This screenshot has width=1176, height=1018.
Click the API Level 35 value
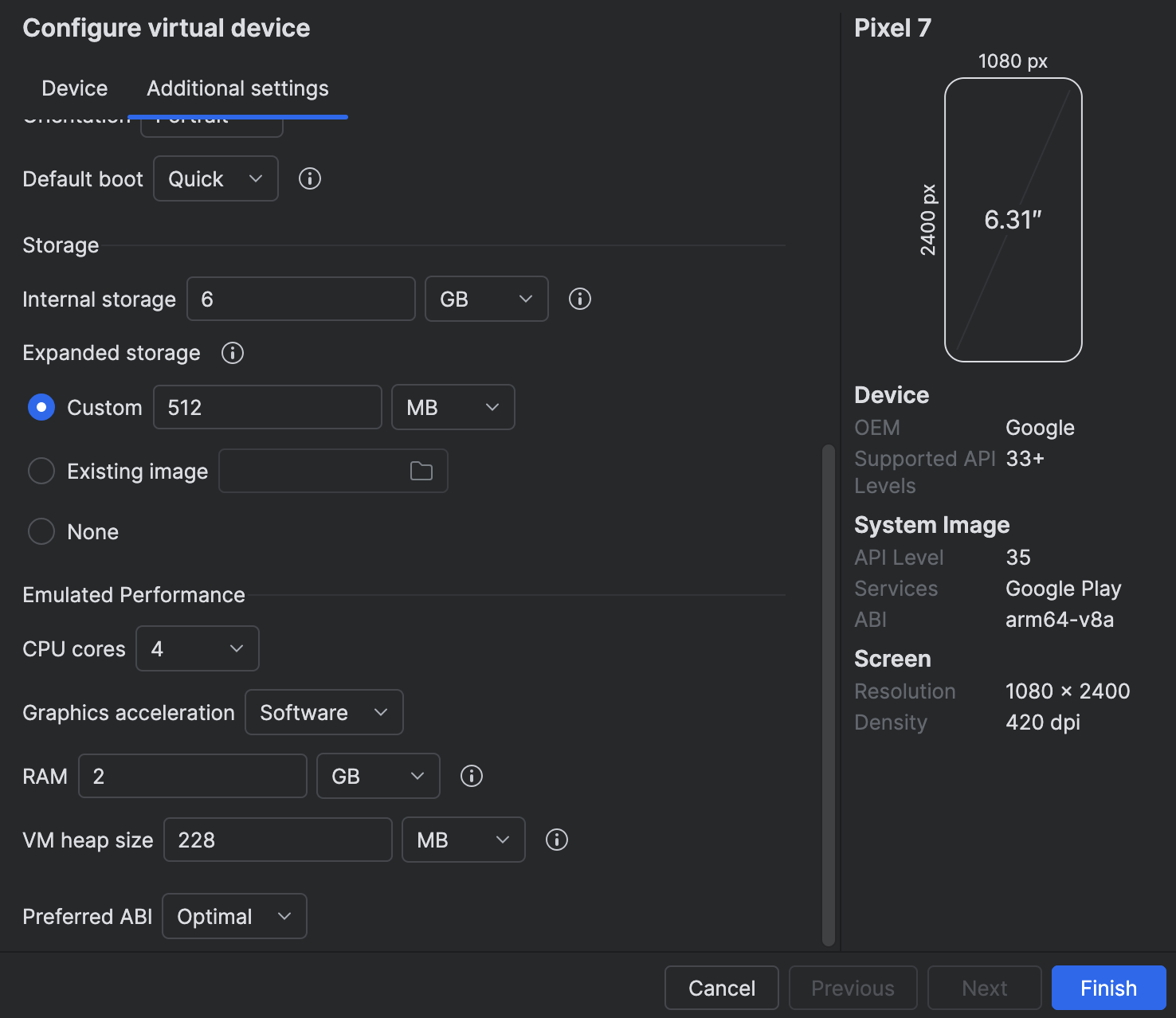click(1018, 558)
